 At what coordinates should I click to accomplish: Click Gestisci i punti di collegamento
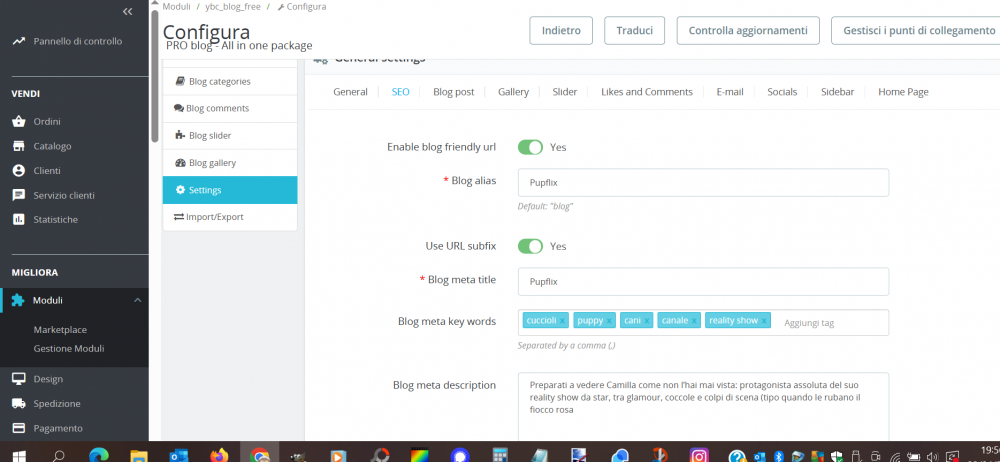[916, 31]
